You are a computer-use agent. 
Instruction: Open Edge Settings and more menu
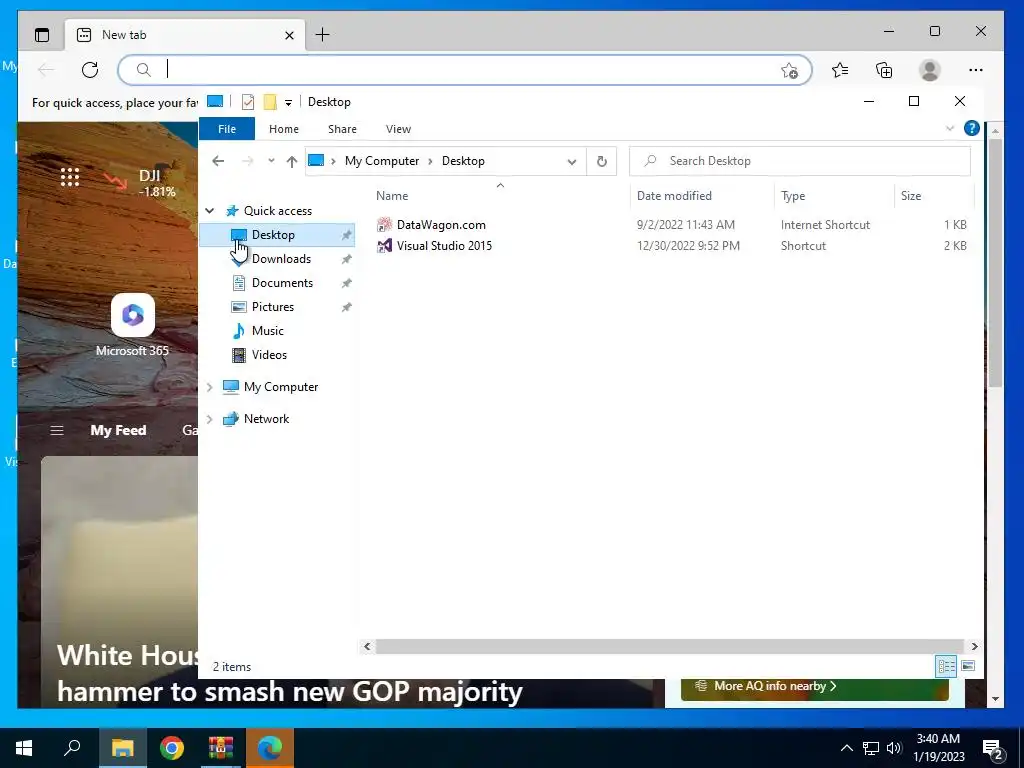[976, 70]
